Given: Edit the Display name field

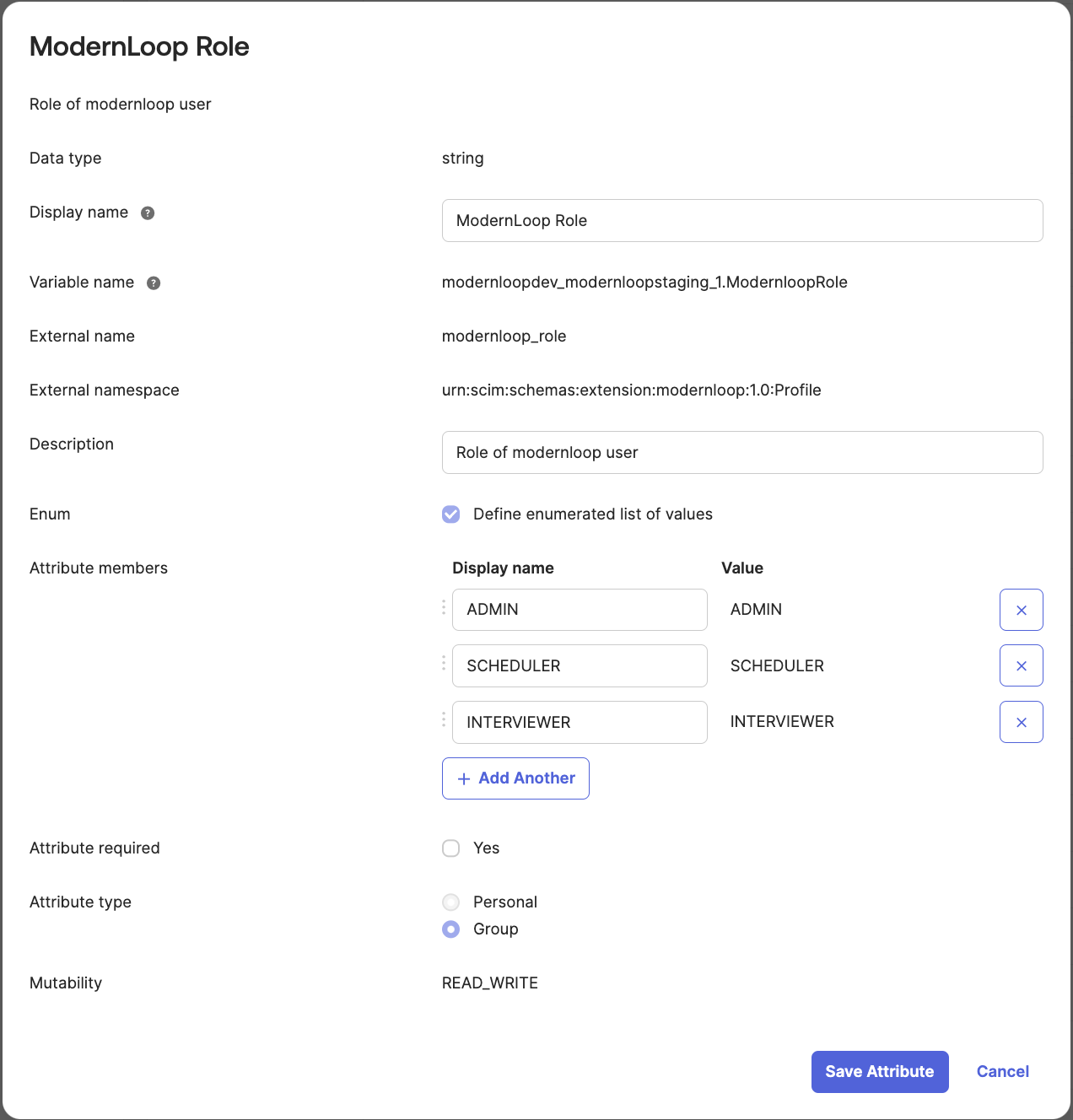Looking at the screenshot, I should click(742, 221).
